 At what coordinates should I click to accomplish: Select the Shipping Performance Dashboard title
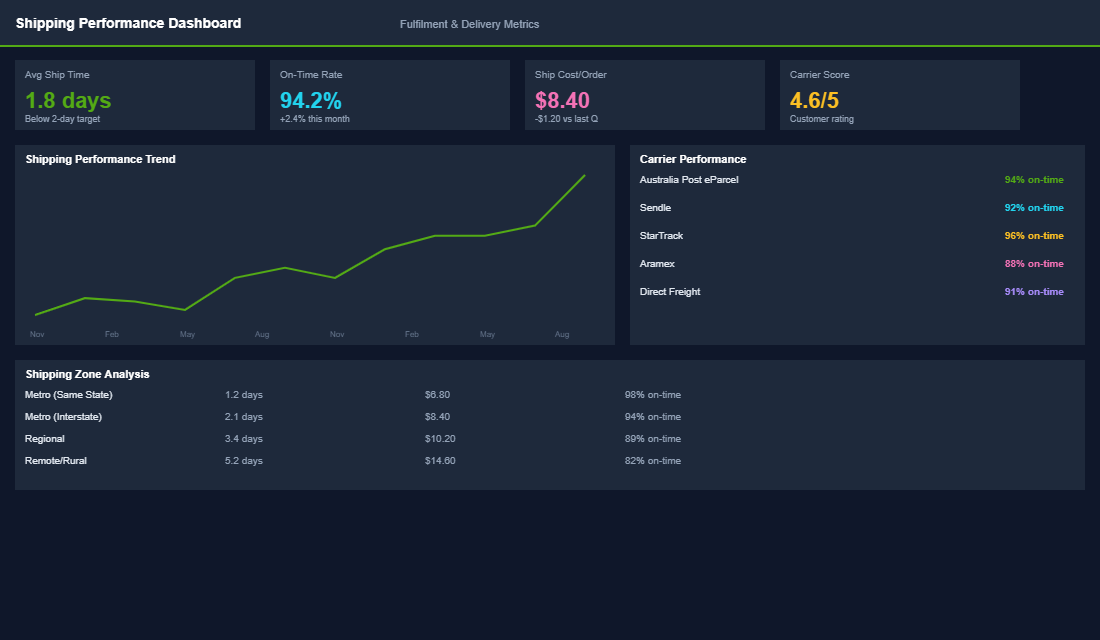coord(128,23)
